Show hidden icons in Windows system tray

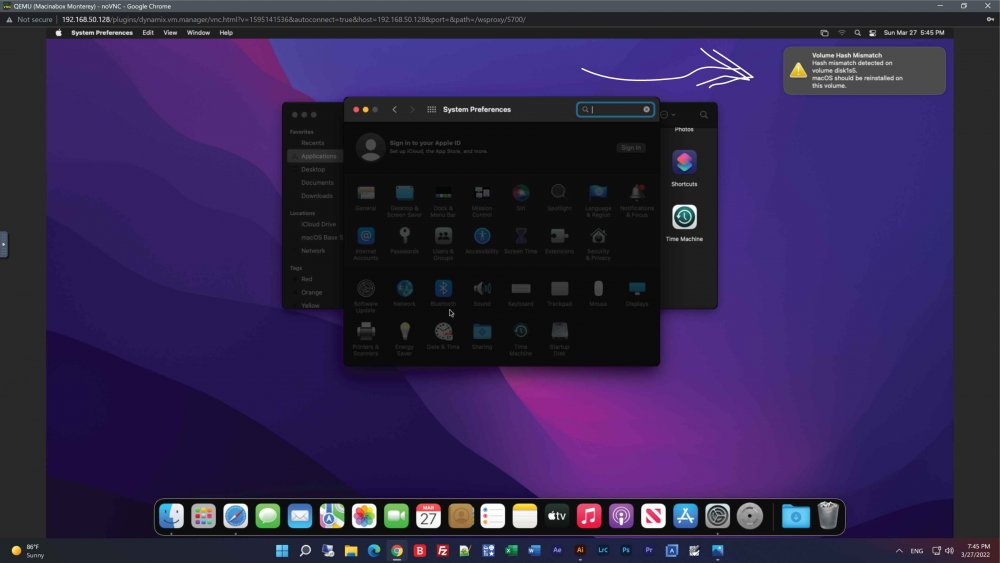tap(899, 551)
